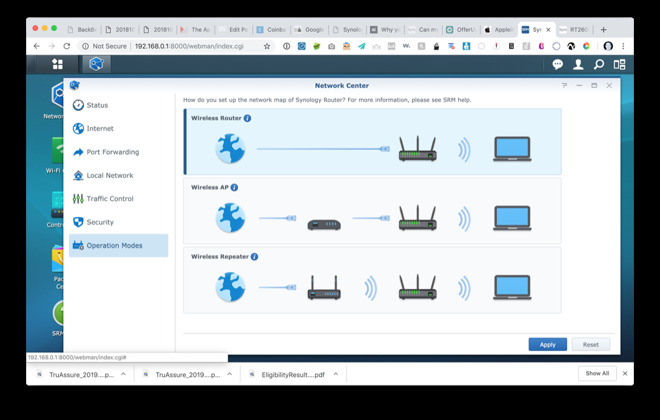The image size is (660, 420).
Task: Open the notifications chat bubble icon
Action: (558, 64)
